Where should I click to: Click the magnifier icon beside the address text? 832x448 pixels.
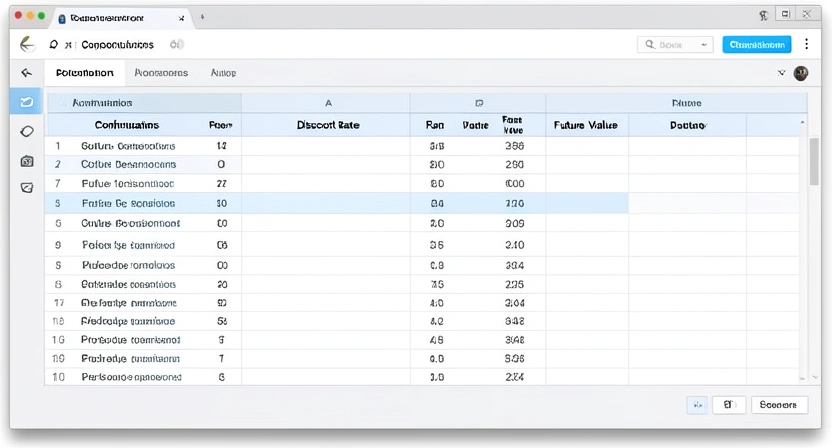click(x=53, y=45)
